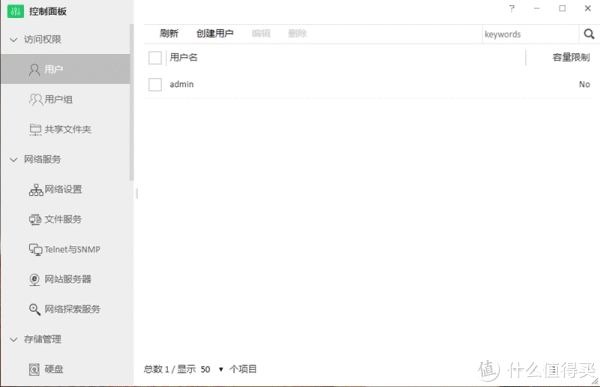Open help with the question mark
This screenshot has width=600, height=387.
(x=512, y=8)
